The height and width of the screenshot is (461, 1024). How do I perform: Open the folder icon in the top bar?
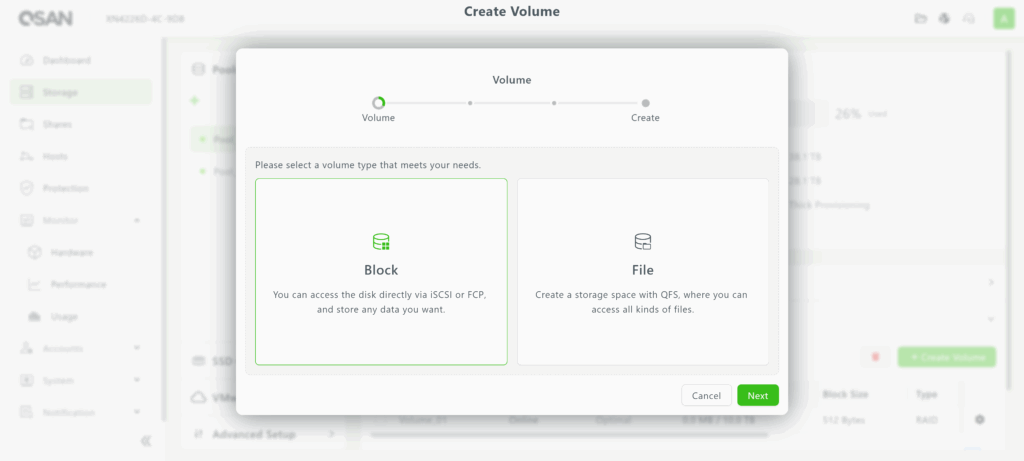coord(920,18)
